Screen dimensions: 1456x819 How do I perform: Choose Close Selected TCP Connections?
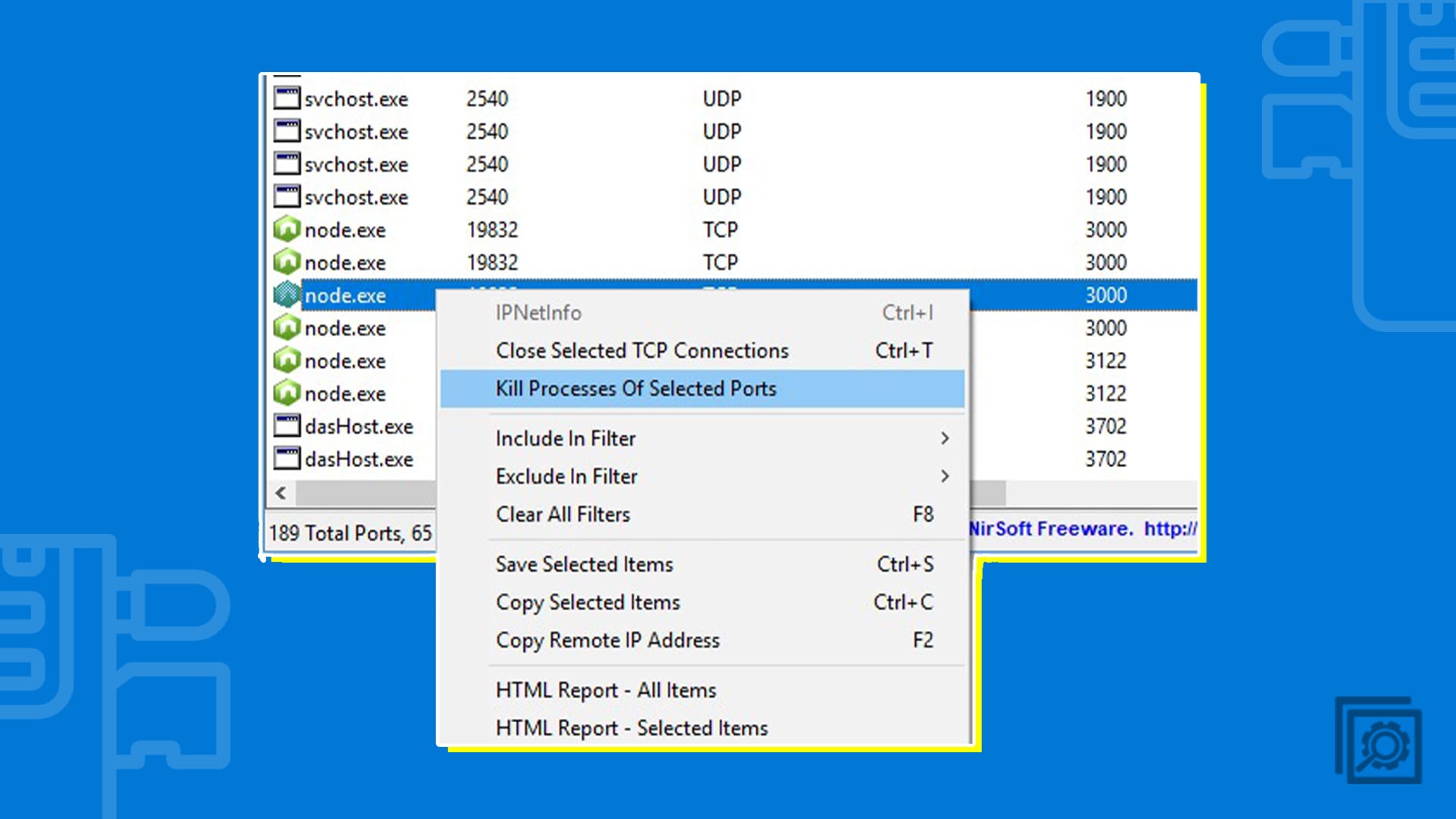coord(641,350)
